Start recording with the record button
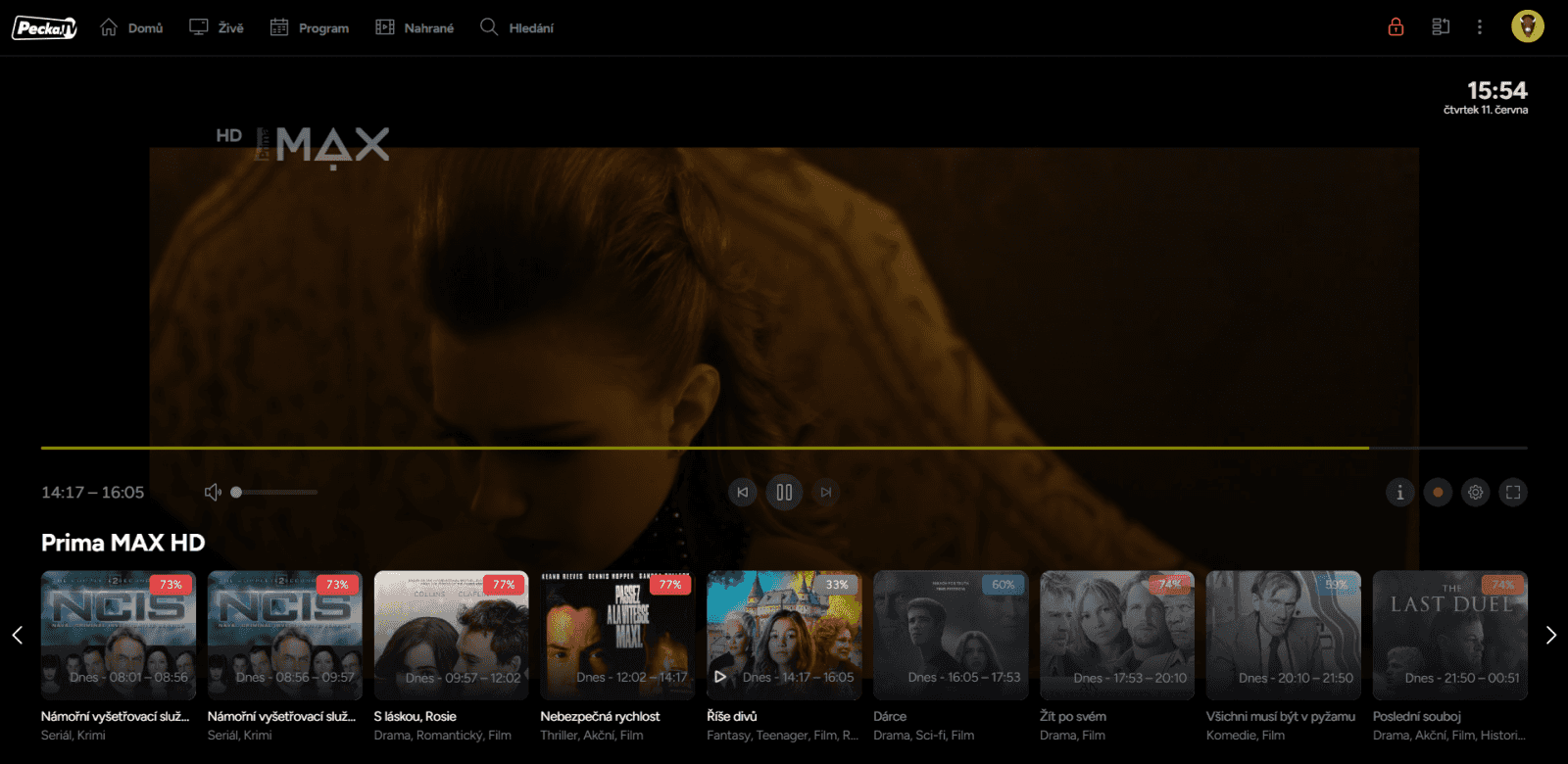 (1438, 492)
